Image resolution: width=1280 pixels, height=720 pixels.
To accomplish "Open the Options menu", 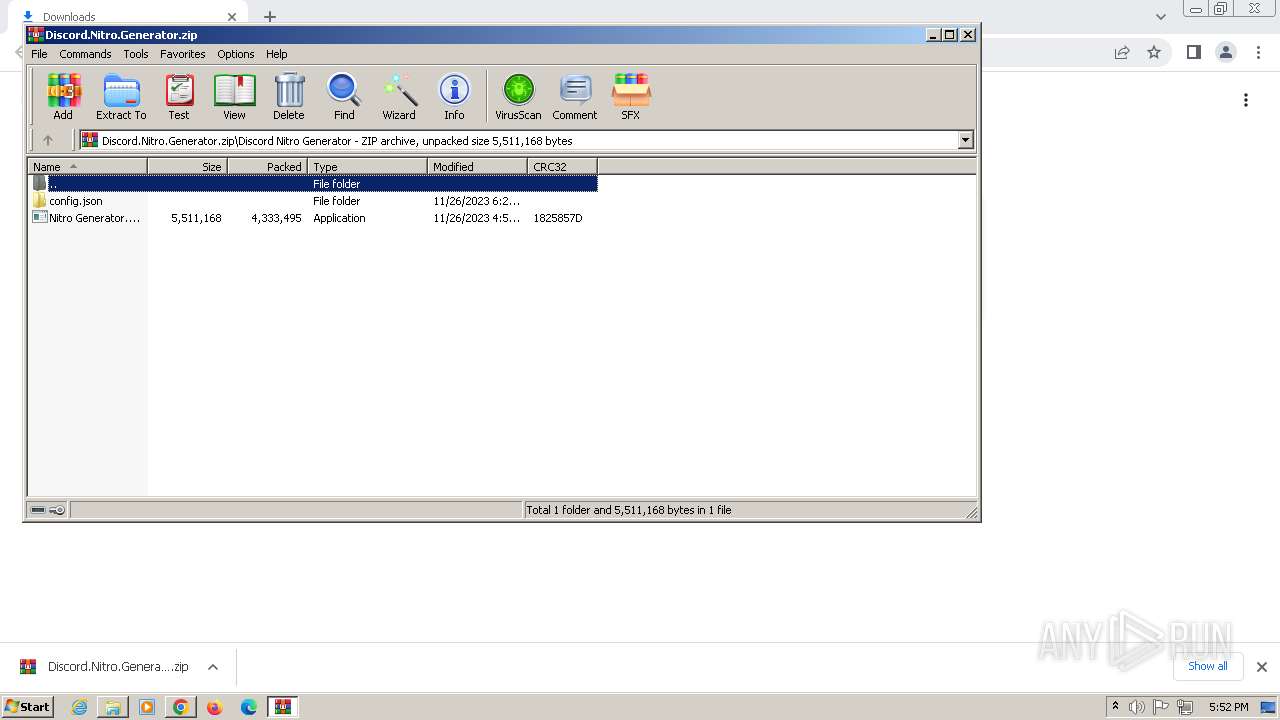I will 236,54.
